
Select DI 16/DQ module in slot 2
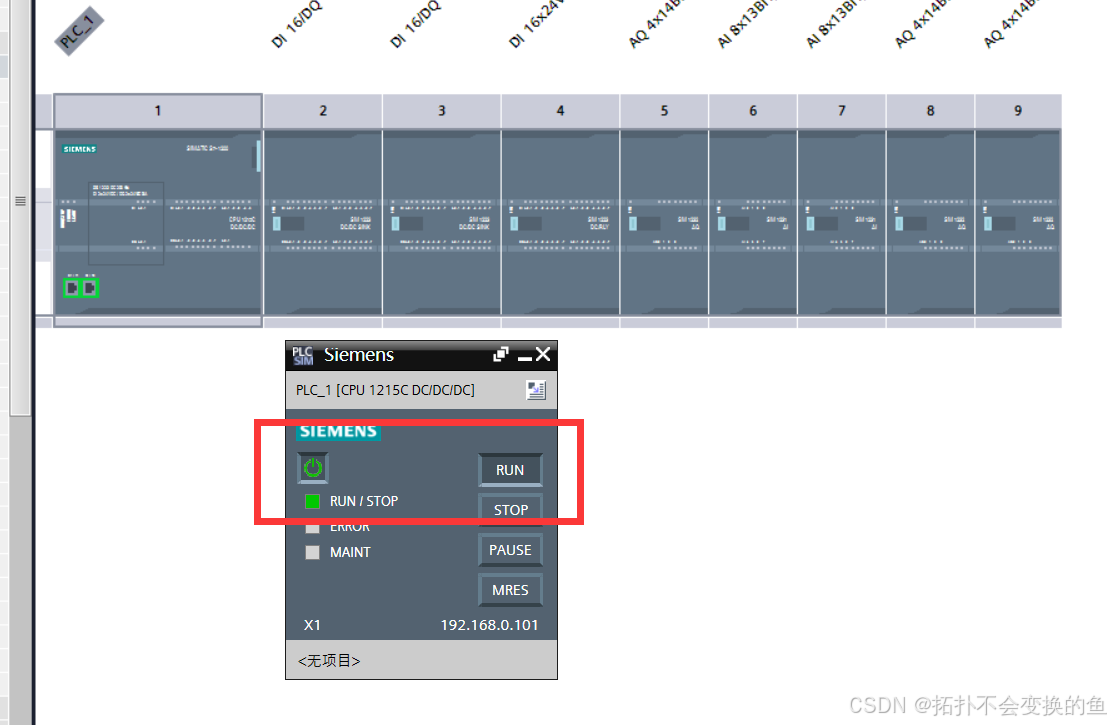click(x=322, y=223)
